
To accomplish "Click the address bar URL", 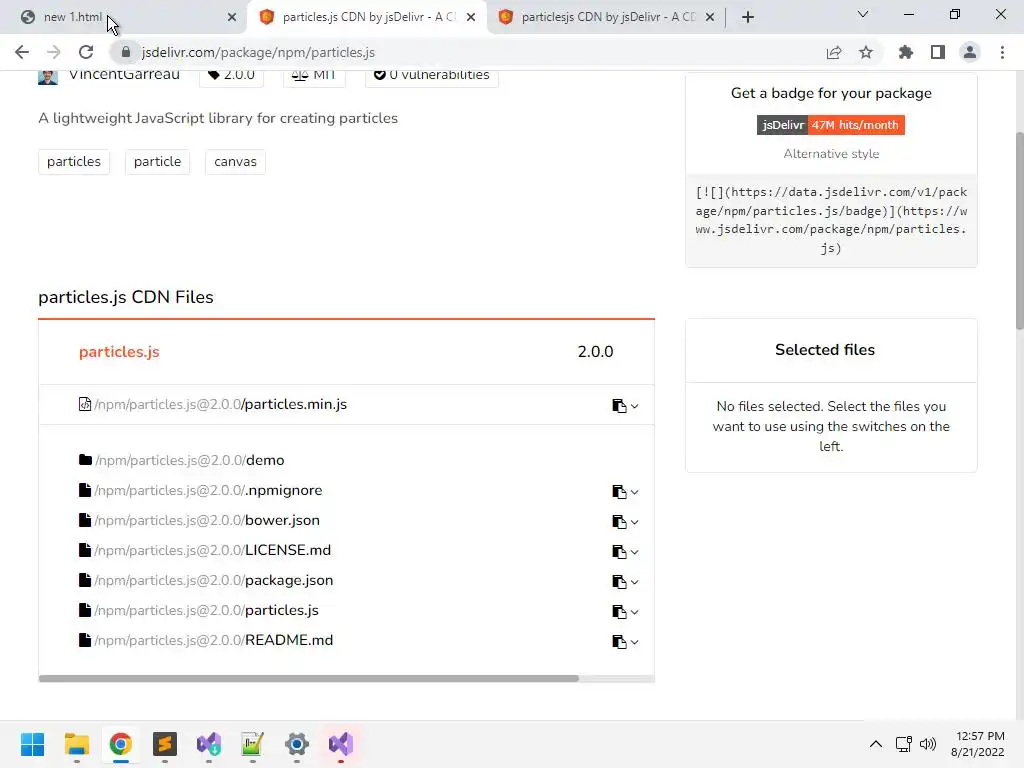I will pyautogui.click(x=258, y=52).
